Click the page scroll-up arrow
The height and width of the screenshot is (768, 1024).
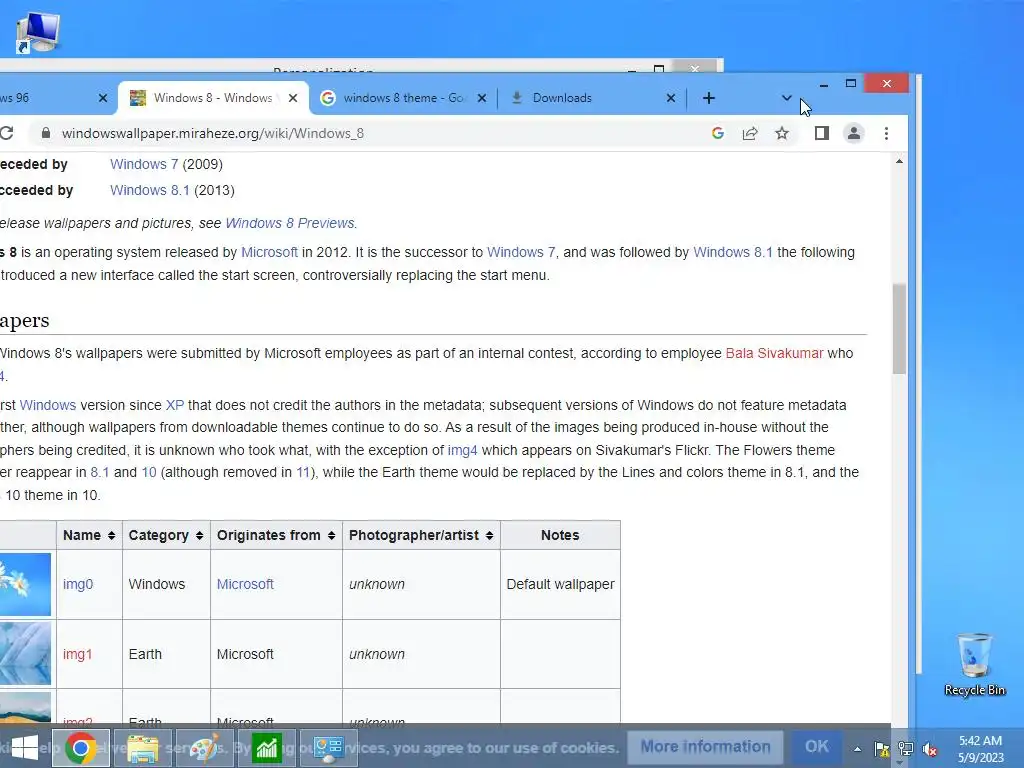(899, 161)
